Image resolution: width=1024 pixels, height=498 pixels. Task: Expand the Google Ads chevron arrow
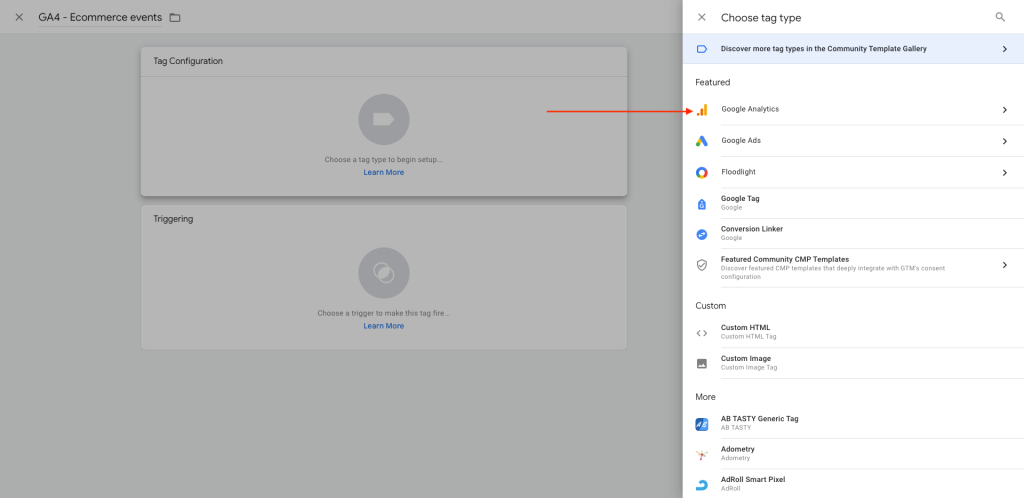click(1004, 141)
